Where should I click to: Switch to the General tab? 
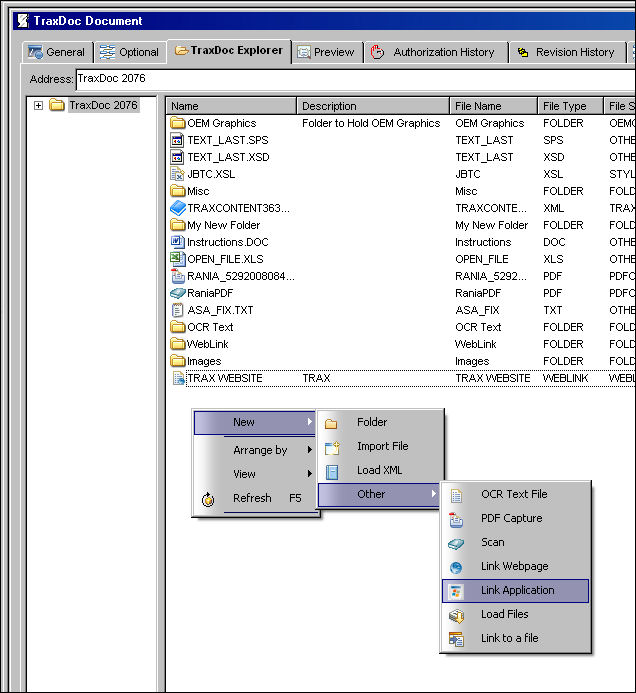click(x=57, y=52)
